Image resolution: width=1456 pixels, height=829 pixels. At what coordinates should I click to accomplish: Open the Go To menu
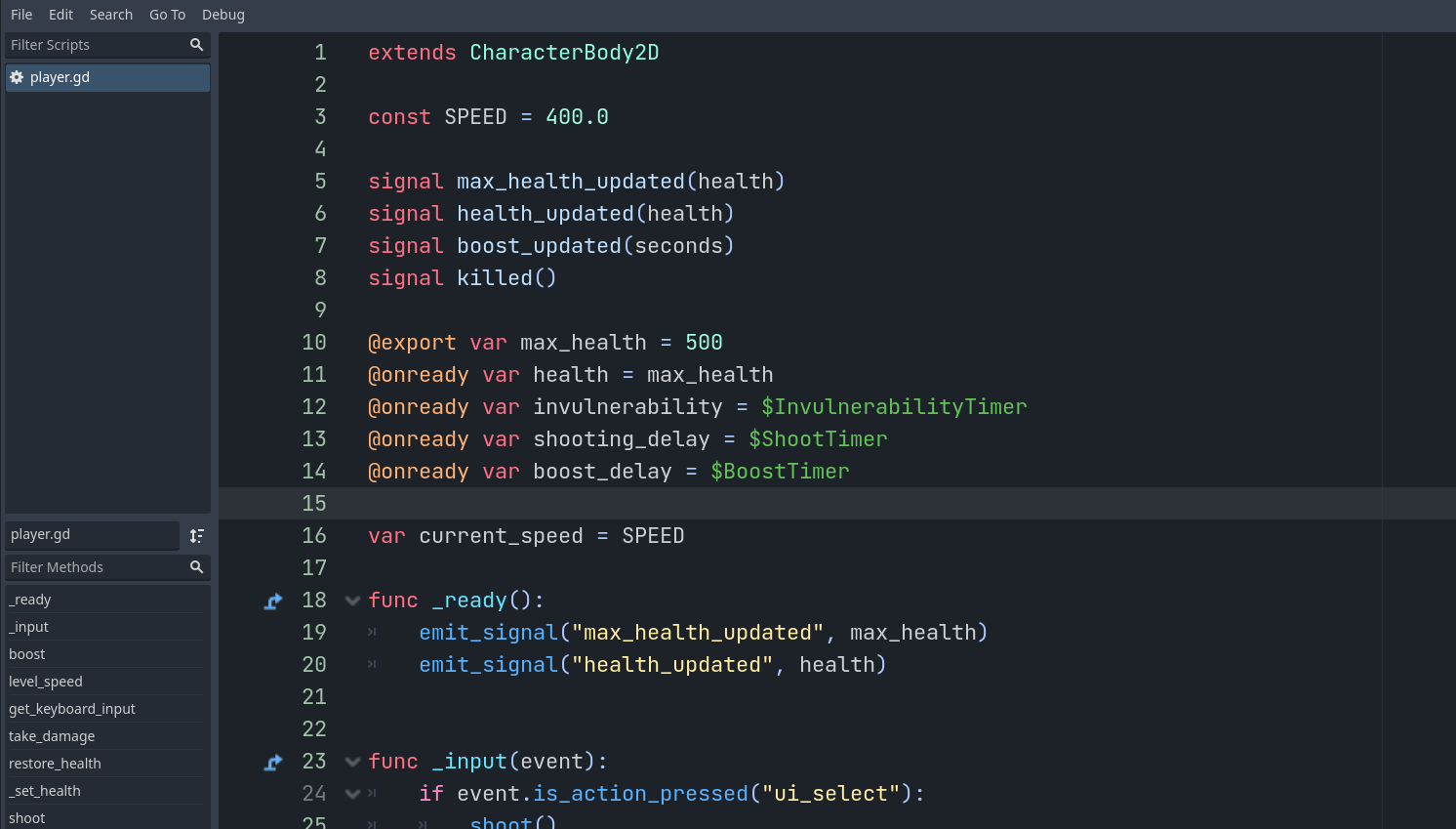(x=167, y=15)
